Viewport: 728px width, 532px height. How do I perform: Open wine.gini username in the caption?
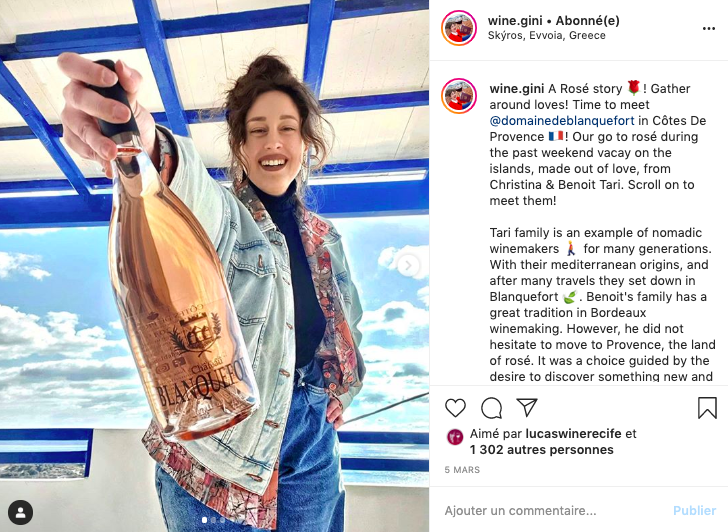pyautogui.click(x=516, y=89)
